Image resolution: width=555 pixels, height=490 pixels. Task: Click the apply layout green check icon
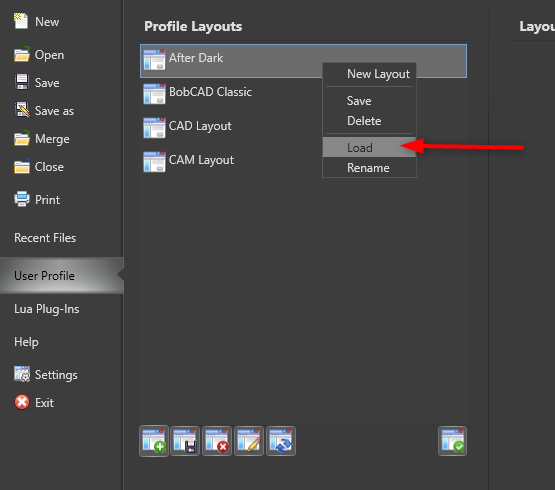(452, 441)
